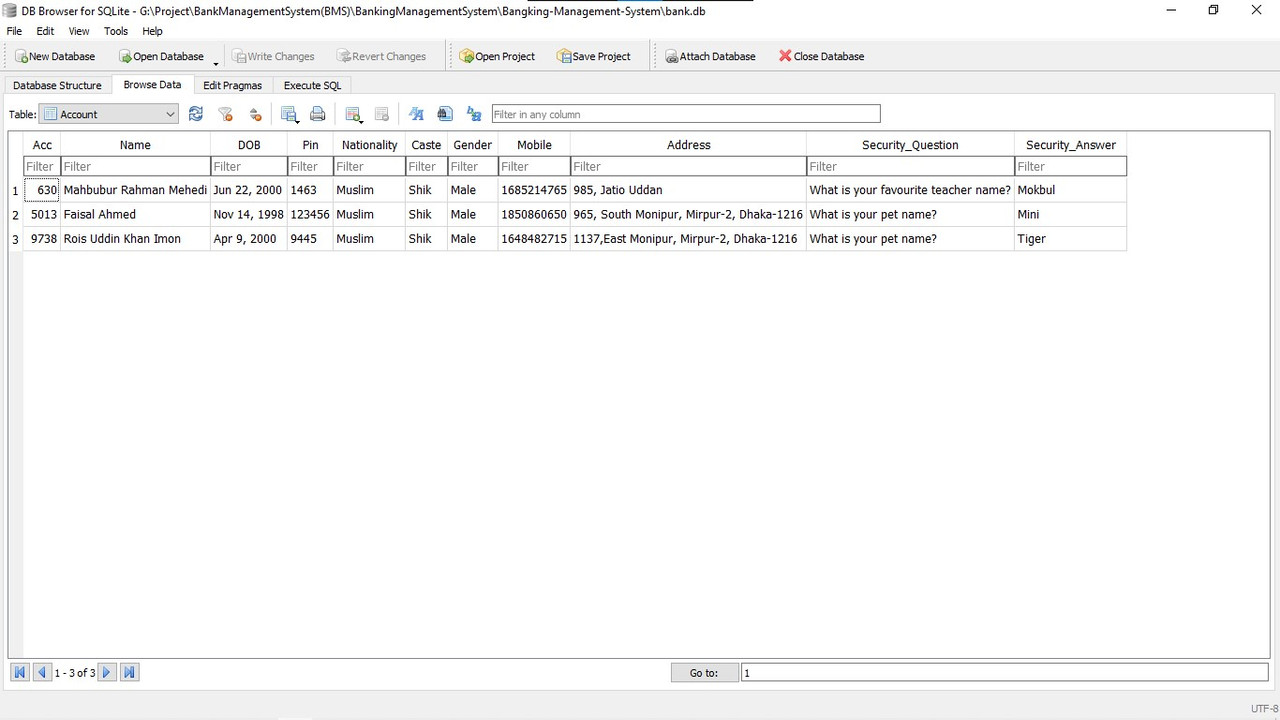
Task: Click the Write Changes button
Action: [273, 57]
